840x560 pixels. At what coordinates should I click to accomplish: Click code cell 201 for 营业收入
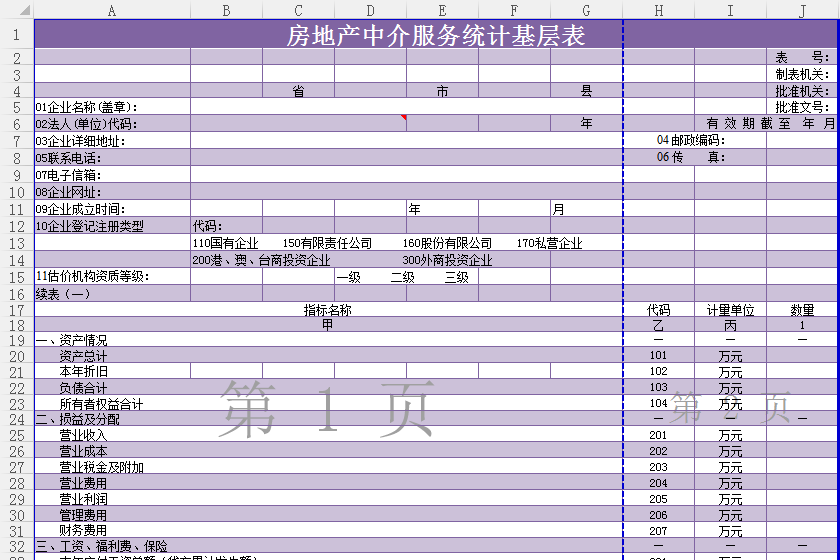point(658,435)
